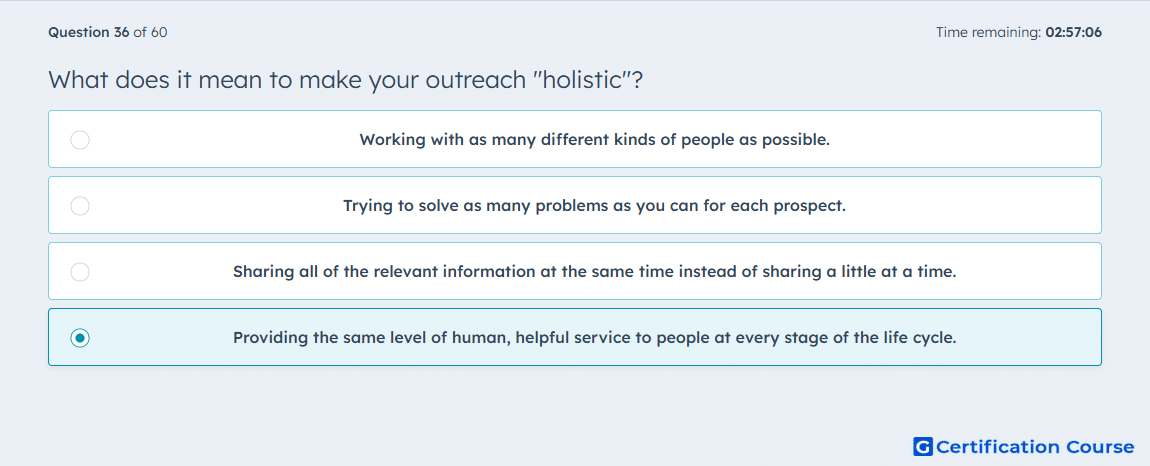The width and height of the screenshot is (1150, 466).
Task: Click the "Time remaining:" label
Action: 989,32
